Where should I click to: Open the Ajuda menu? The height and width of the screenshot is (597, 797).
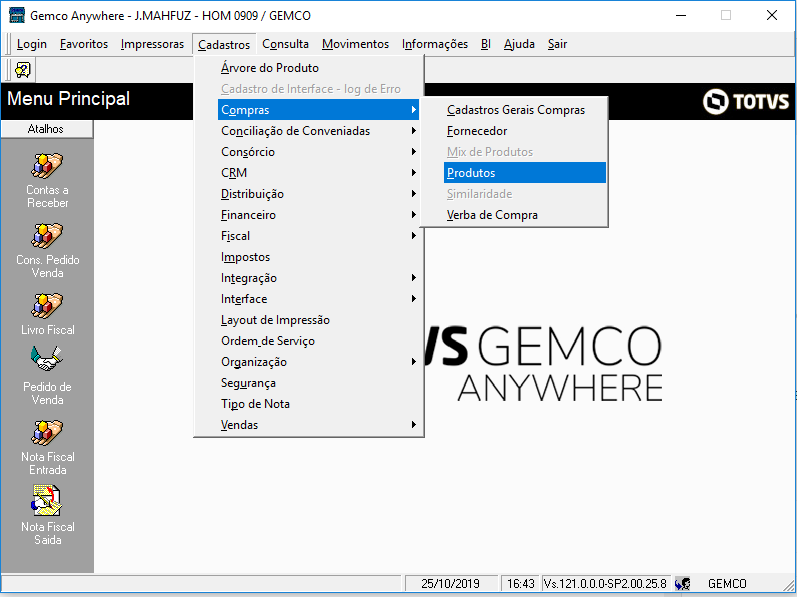pos(519,44)
